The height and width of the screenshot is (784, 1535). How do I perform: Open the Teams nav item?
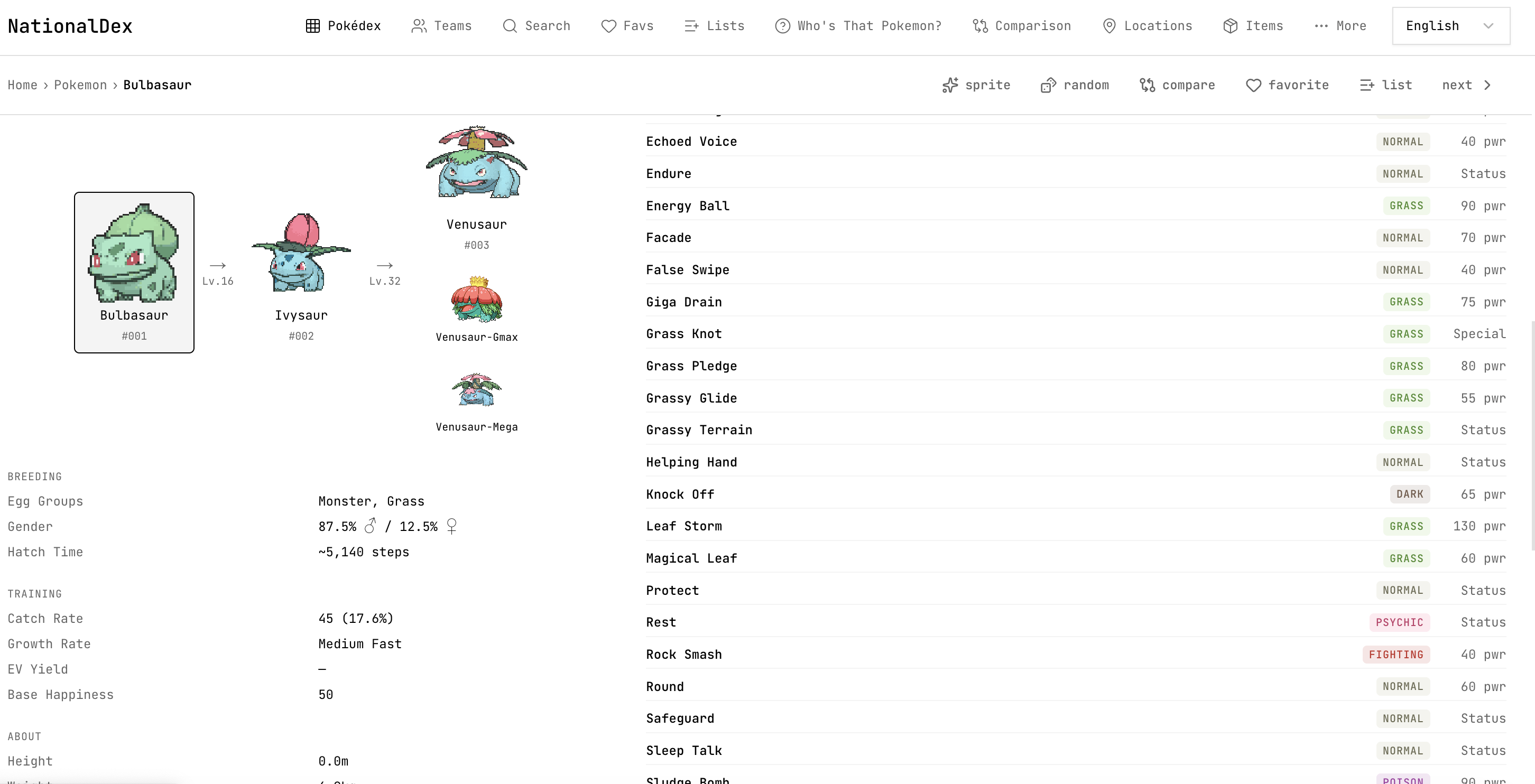[x=441, y=25]
